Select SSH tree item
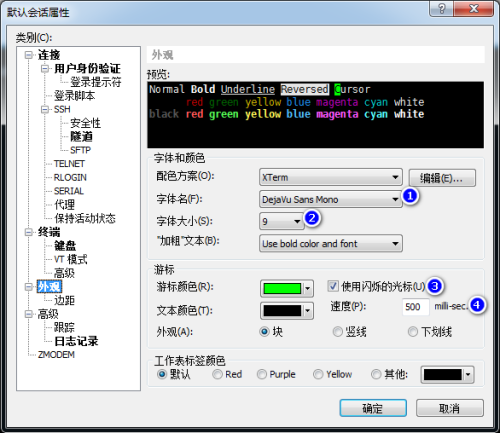Image resolution: width=500 pixels, height=433 pixels. (62, 109)
